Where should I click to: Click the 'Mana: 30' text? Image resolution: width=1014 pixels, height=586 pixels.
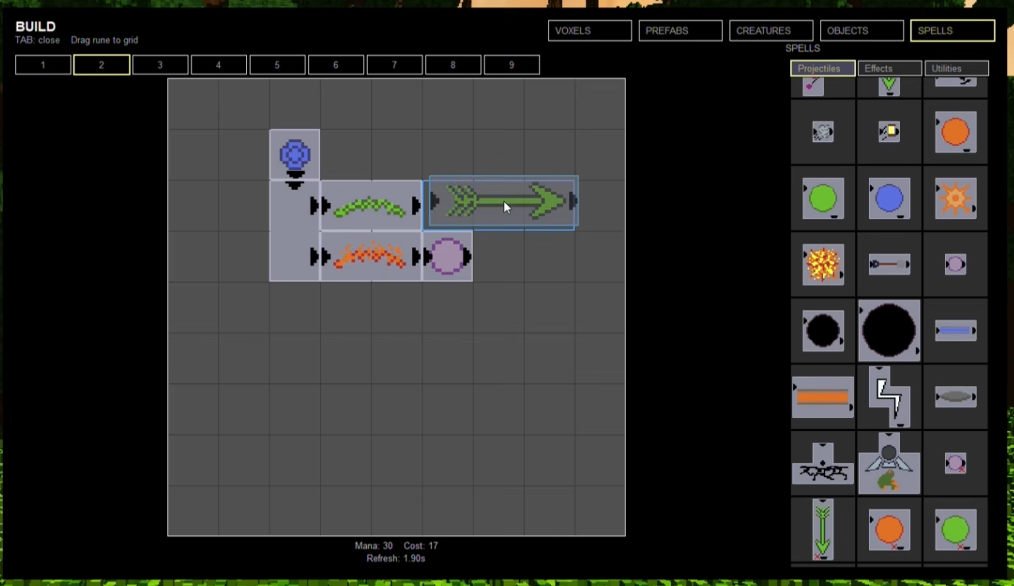click(374, 546)
